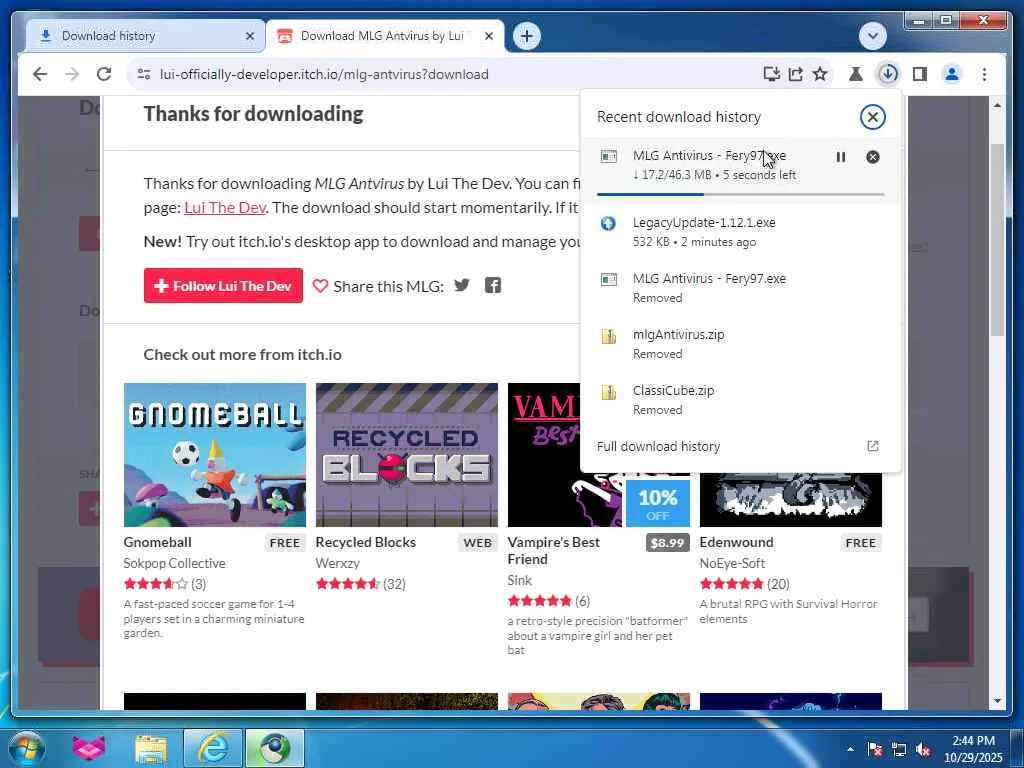The width and height of the screenshot is (1024, 768).
Task: Follow Lui The Dev button
Action: coord(223,285)
